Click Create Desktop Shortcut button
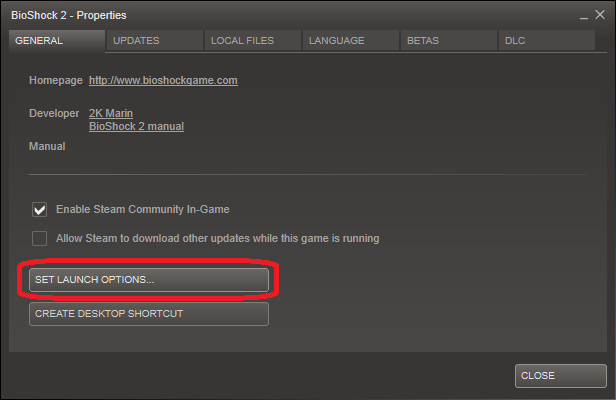The image size is (616, 400). pos(149,314)
